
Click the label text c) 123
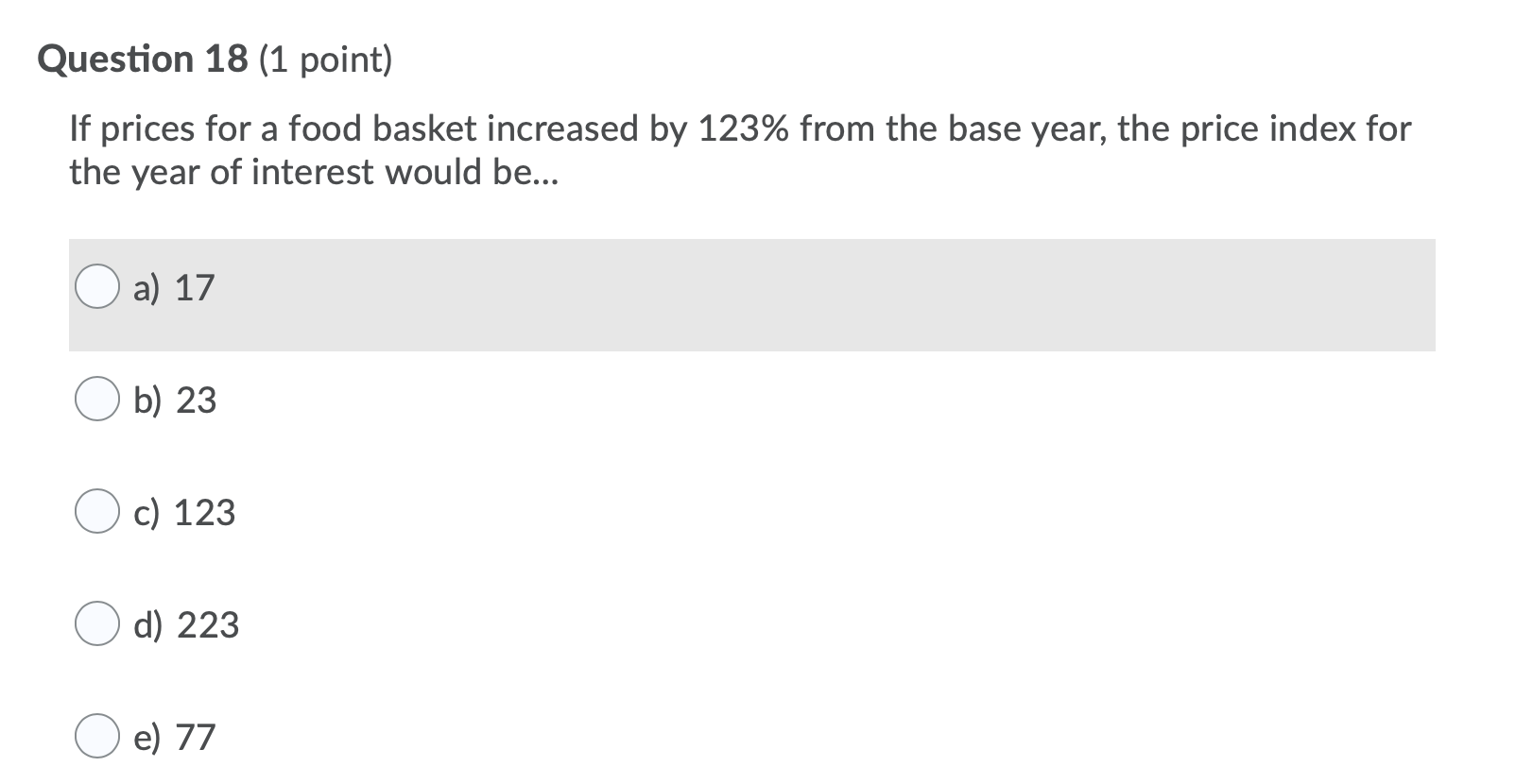click(x=185, y=513)
